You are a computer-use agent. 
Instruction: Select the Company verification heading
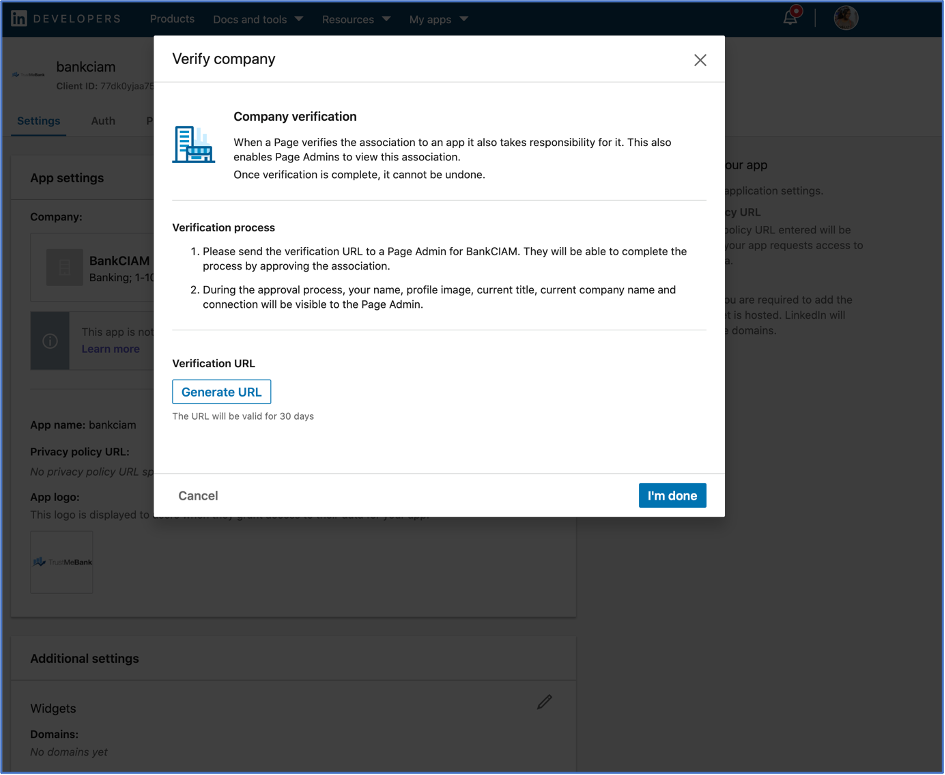(x=295, y=116)
